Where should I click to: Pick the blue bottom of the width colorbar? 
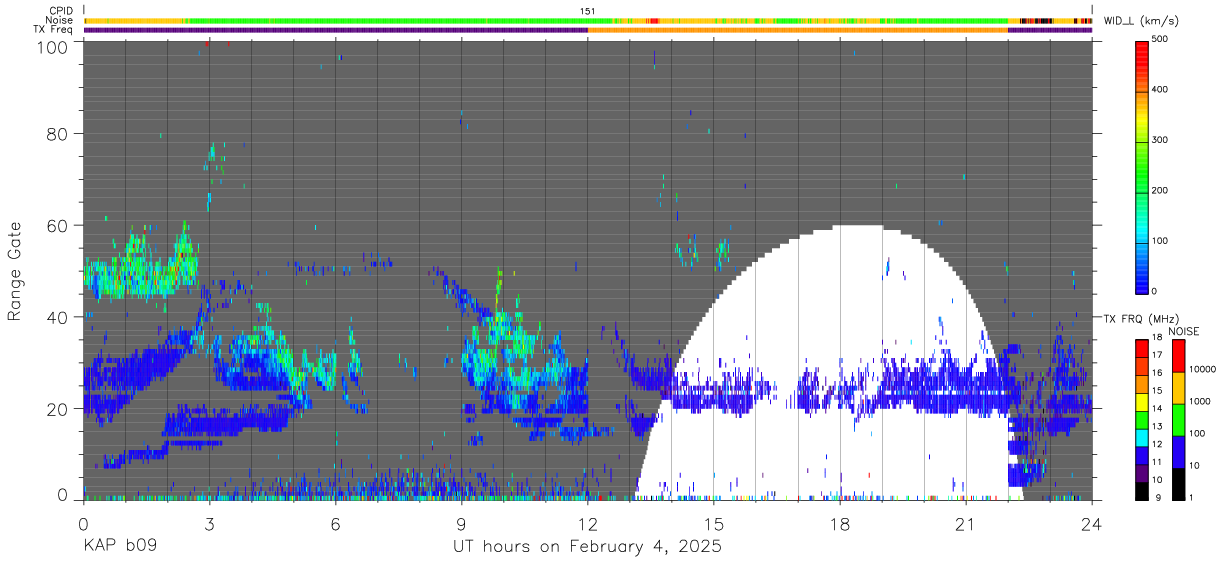click(x=1142, y=280)
